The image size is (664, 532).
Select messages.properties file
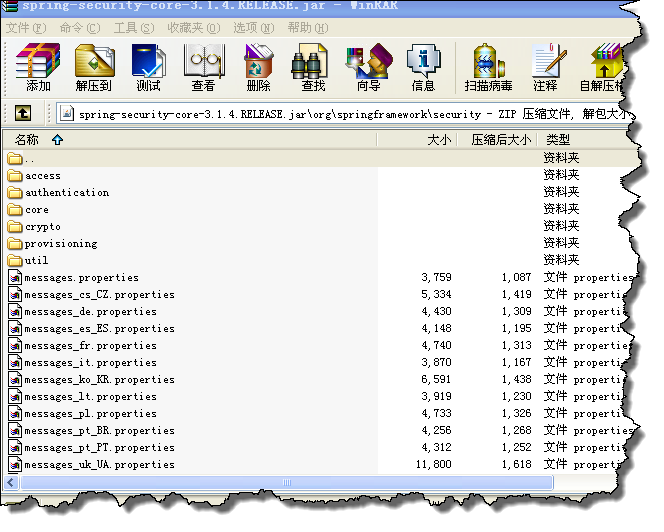coord(73,277)
